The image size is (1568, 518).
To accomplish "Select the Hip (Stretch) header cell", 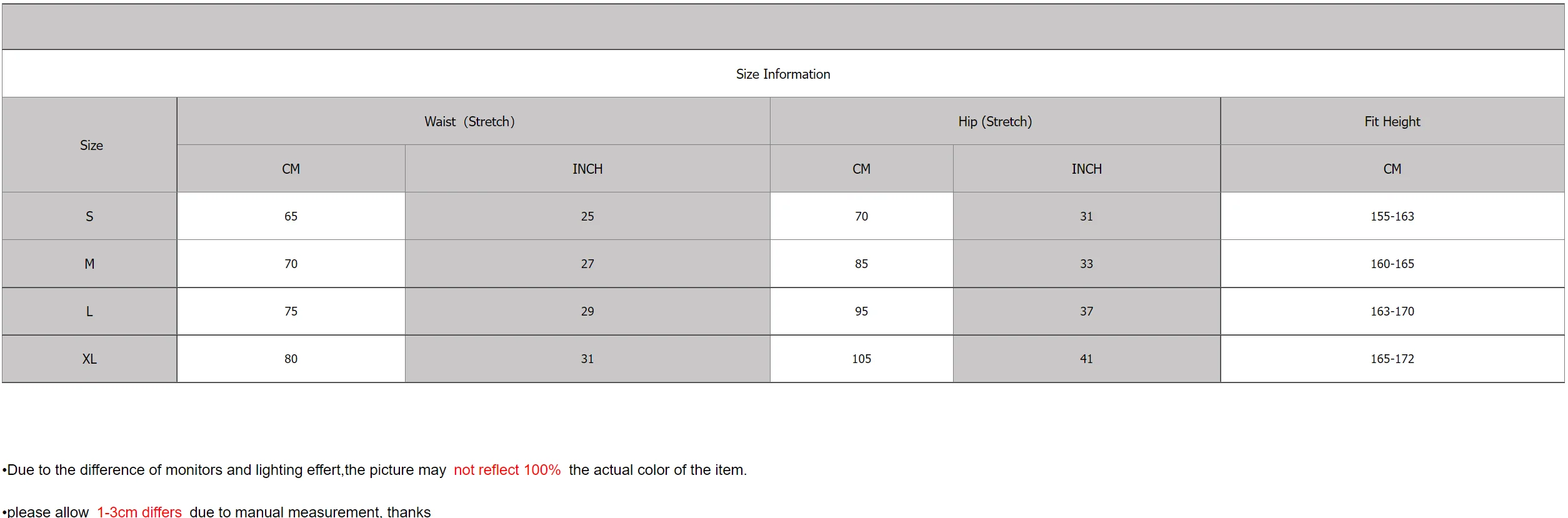I will pyautogui.click(x=995, y=121).
